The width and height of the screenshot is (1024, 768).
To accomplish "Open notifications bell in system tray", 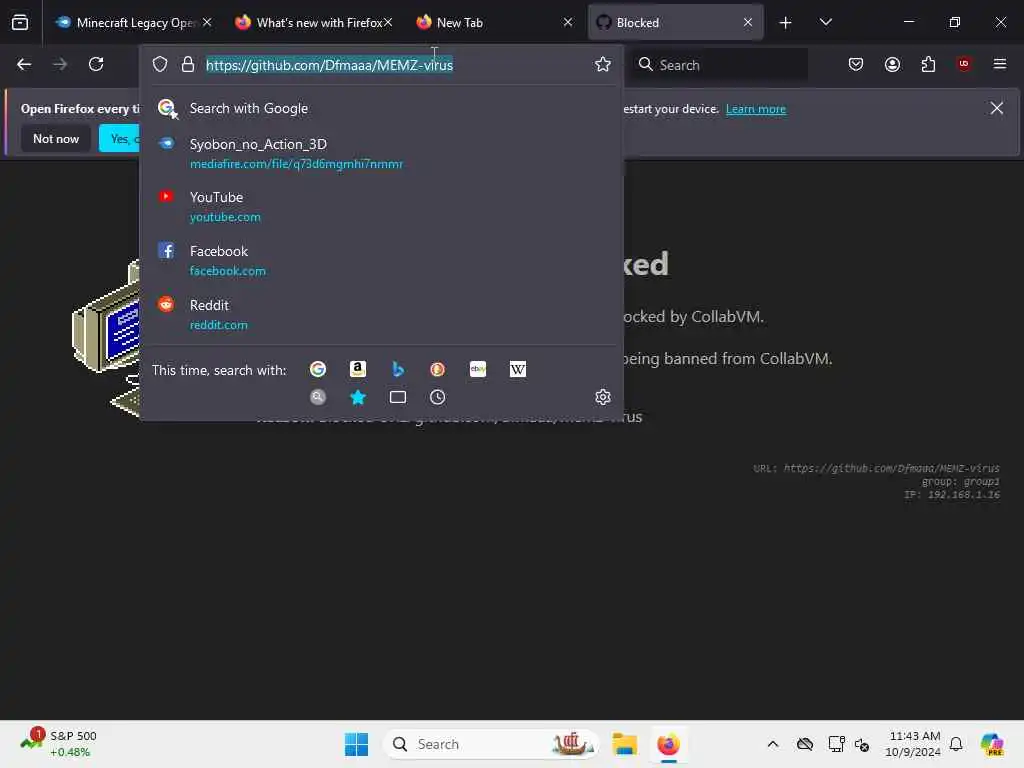I will click(956, 744).
